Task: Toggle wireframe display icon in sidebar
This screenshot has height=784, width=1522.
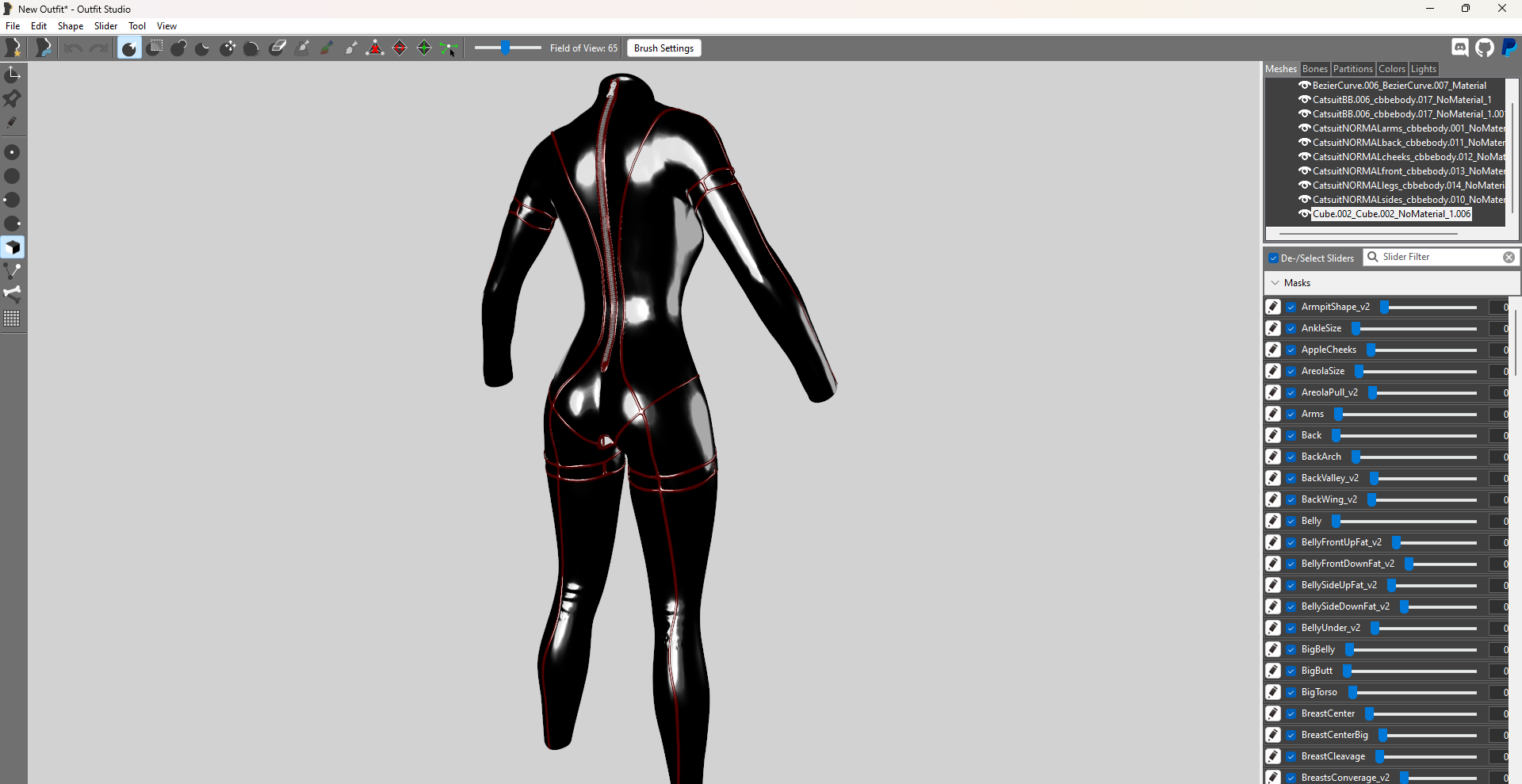Action: pyautogui.click(x=13, y=271)
